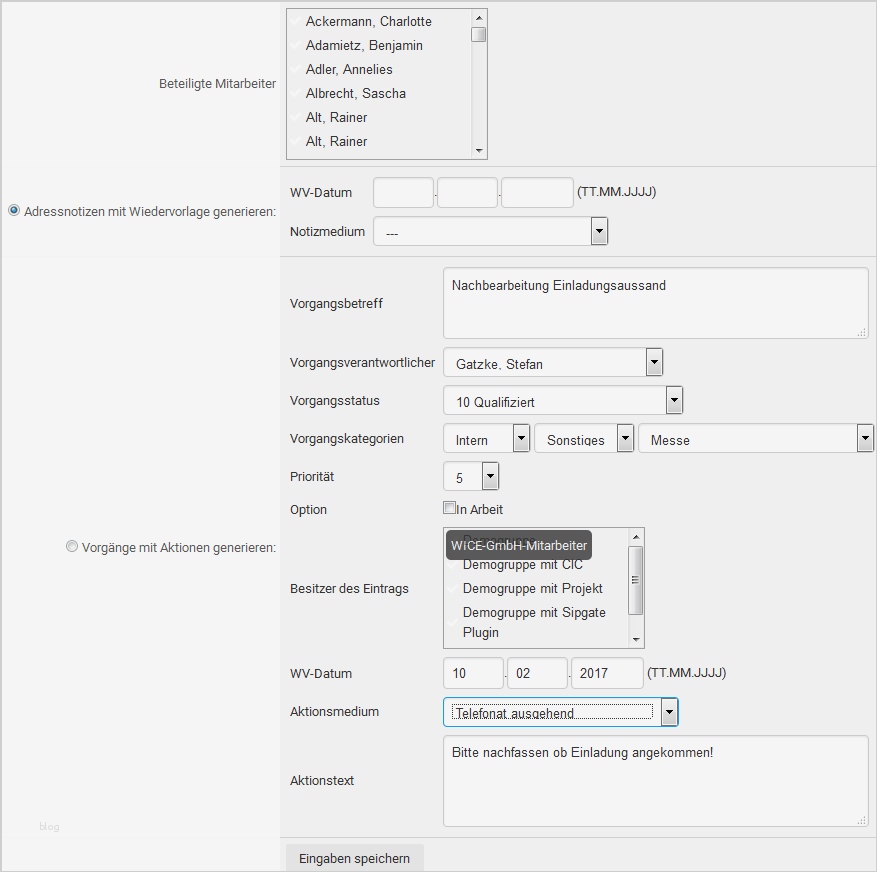This screenshot has width=877, height=872.
Task: Click scroll-down arrow of Besitzer list
Action: [x=636, y=639]
